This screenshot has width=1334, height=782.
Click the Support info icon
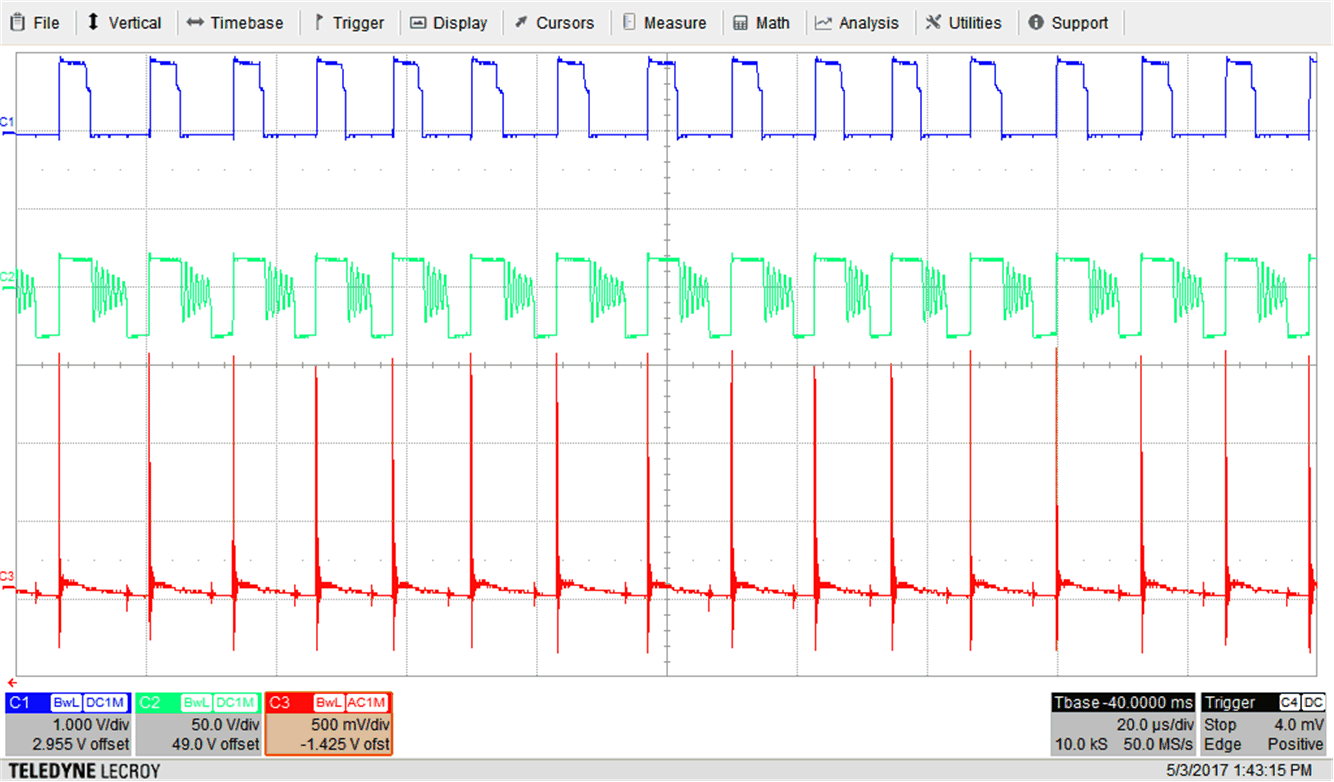tap(1036, 22)
